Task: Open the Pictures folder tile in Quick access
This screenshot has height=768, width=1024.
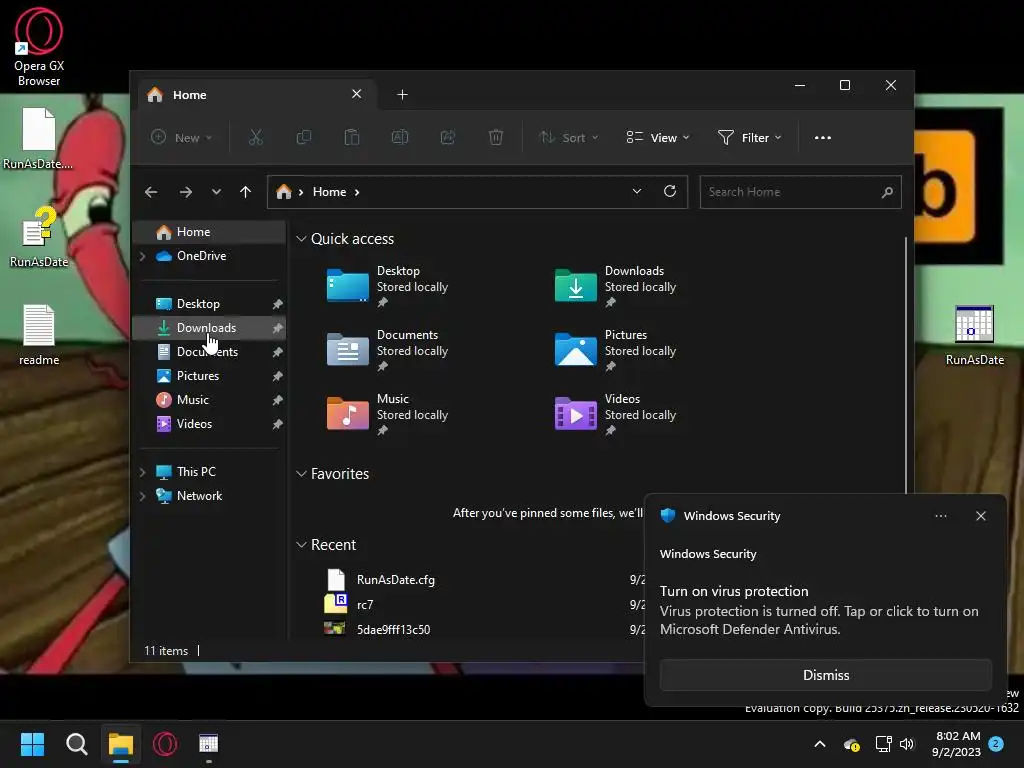Action: (x=615, y=351)
